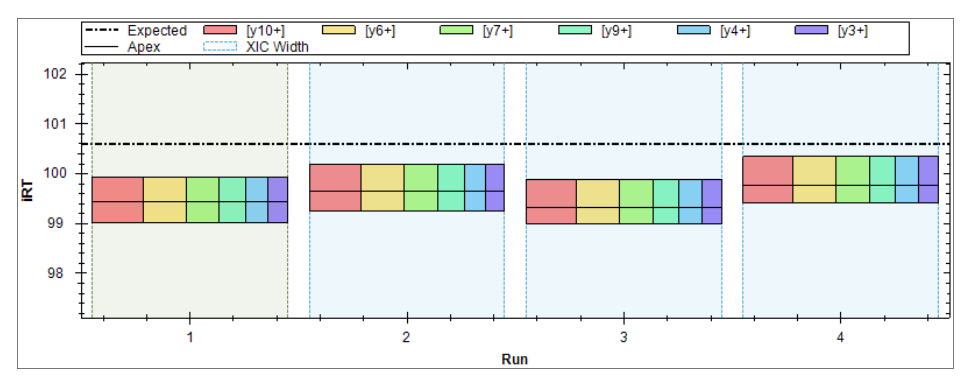Select the 'Expected' legend label

click(157, 30)
